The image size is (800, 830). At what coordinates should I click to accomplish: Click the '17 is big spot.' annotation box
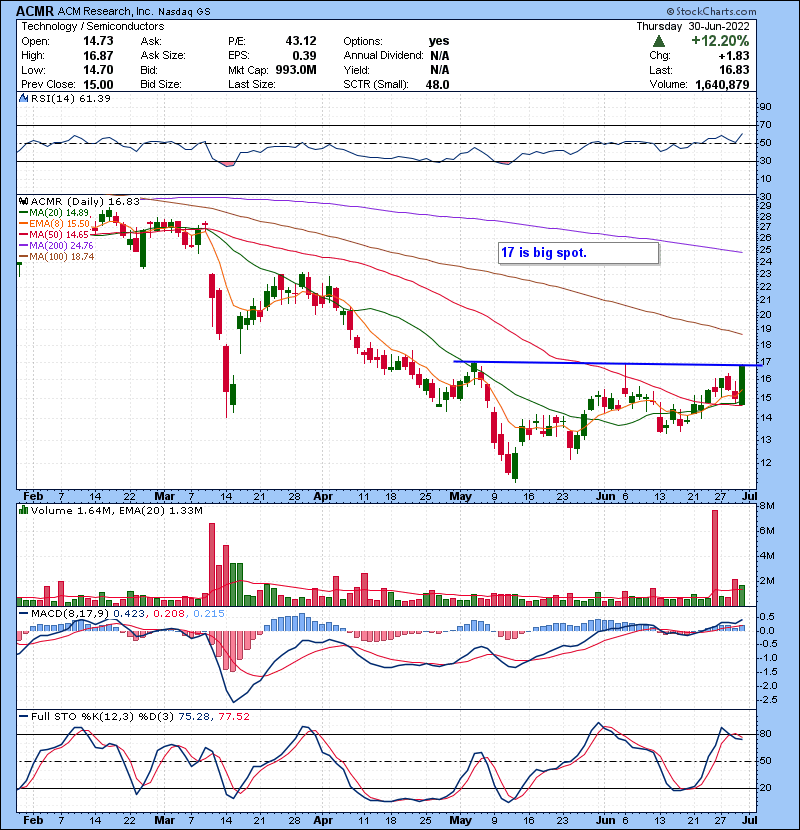tap(579, 253)
